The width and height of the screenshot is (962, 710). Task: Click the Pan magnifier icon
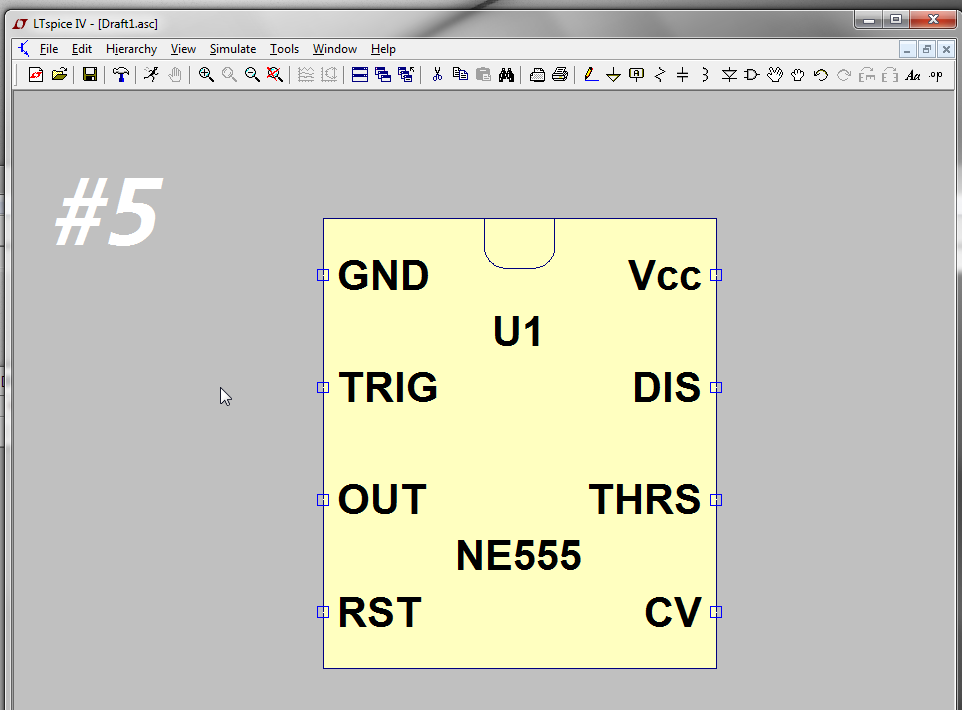pyautogui.click(x=229, y=75)
